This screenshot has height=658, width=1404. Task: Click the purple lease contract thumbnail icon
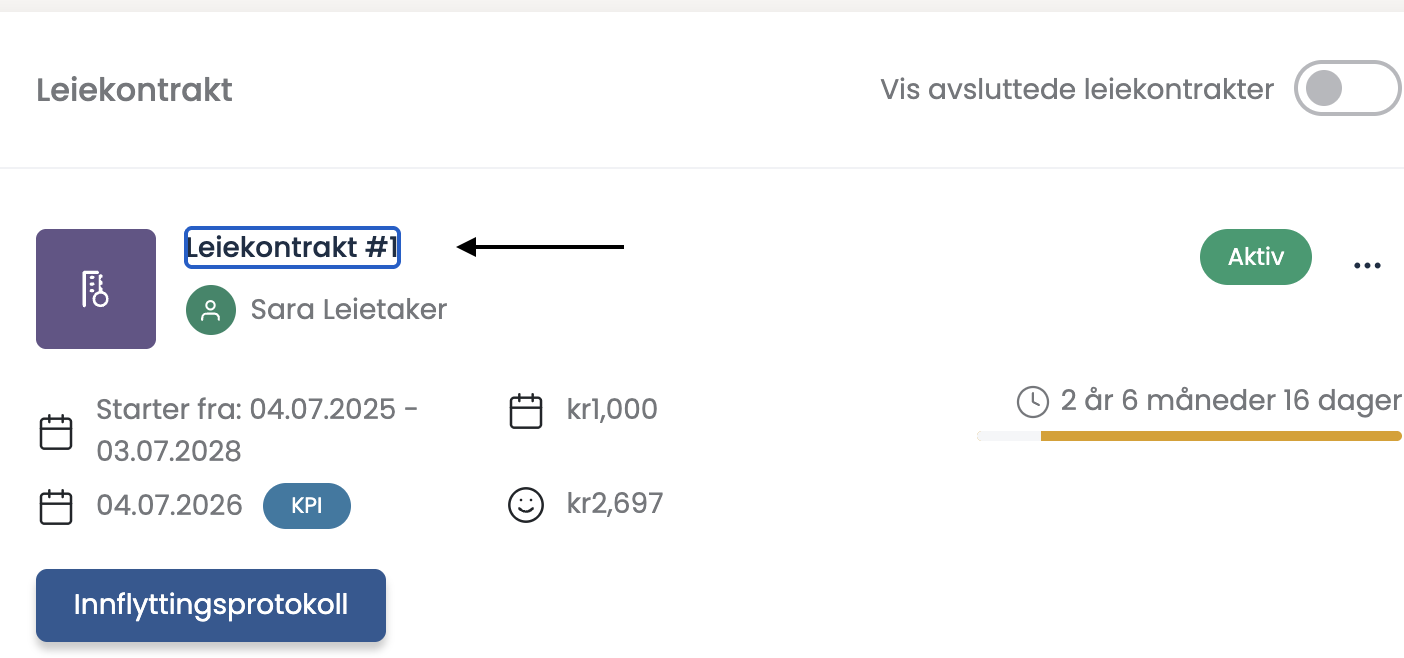point(96,289)
